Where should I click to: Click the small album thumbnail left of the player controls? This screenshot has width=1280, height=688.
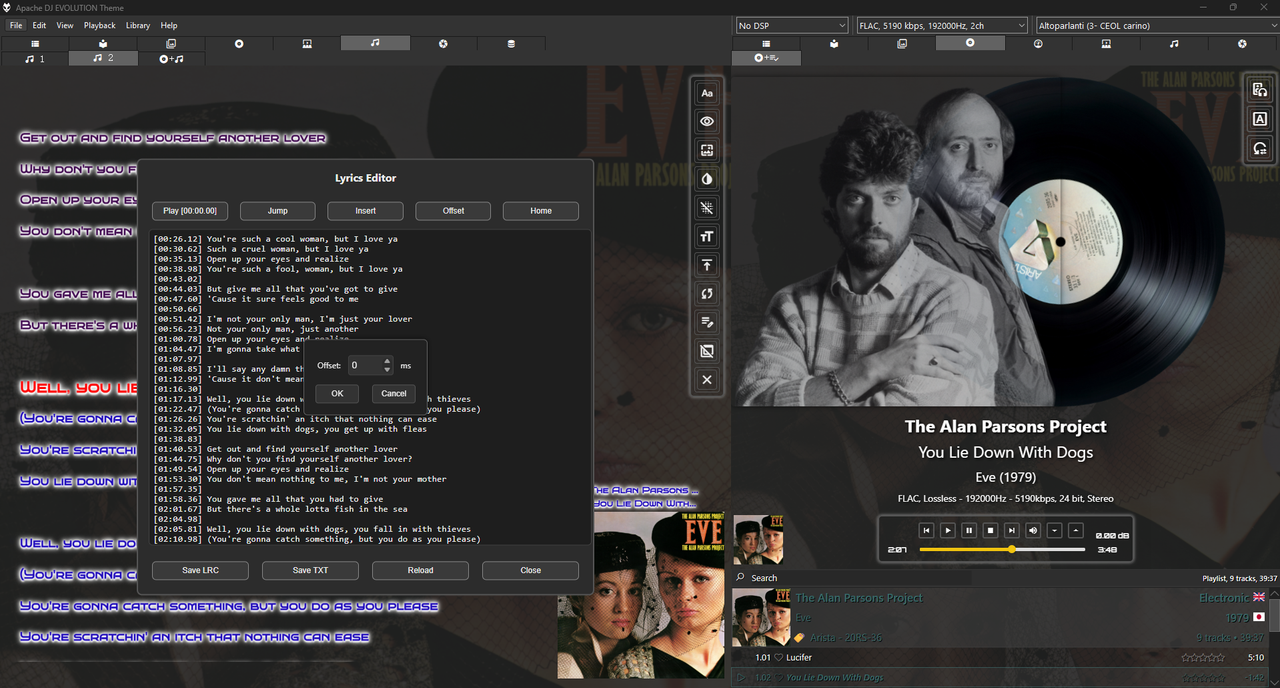(x=758, y=540)
